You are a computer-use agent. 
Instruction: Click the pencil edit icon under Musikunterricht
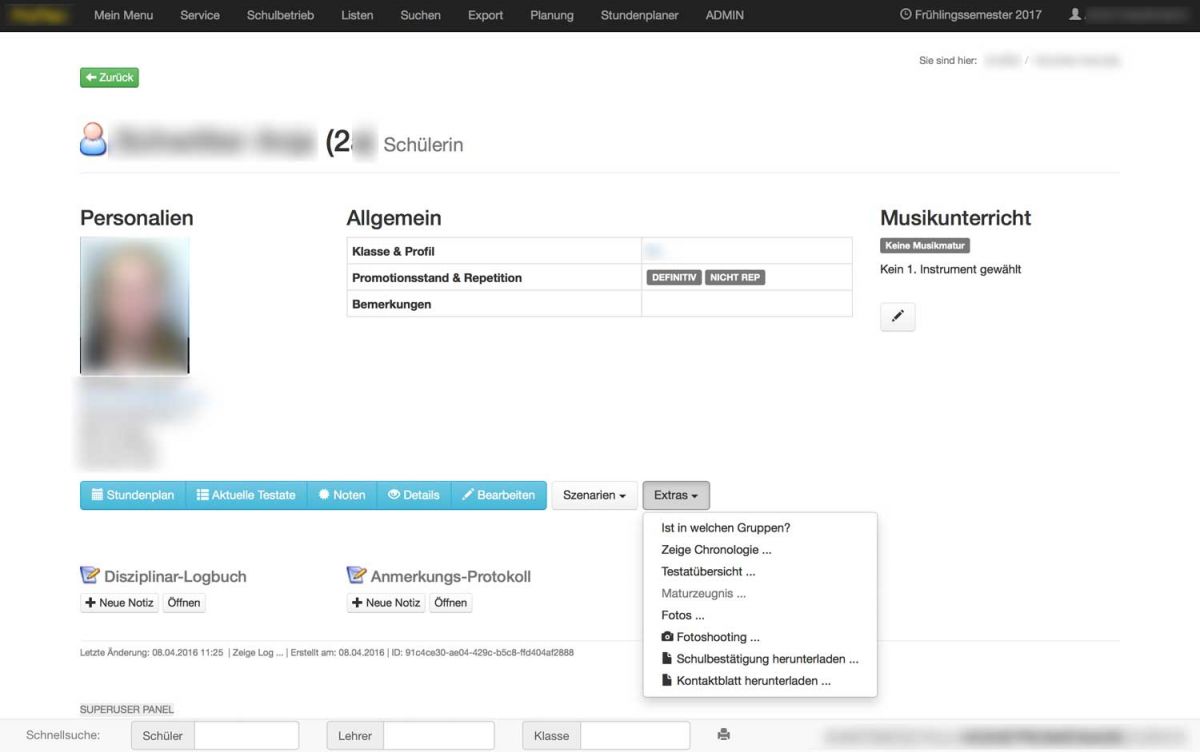coord(897,317)
